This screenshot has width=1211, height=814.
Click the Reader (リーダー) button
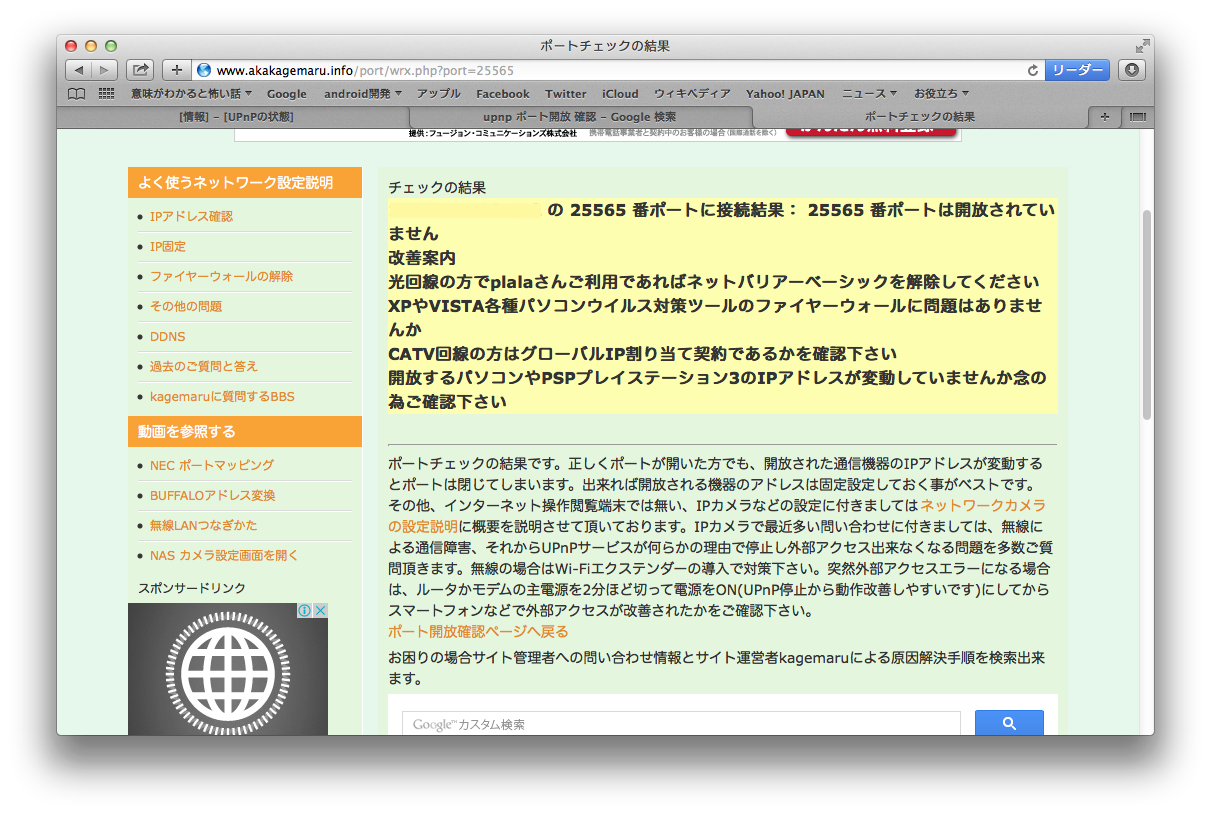tap(1077, 70)
